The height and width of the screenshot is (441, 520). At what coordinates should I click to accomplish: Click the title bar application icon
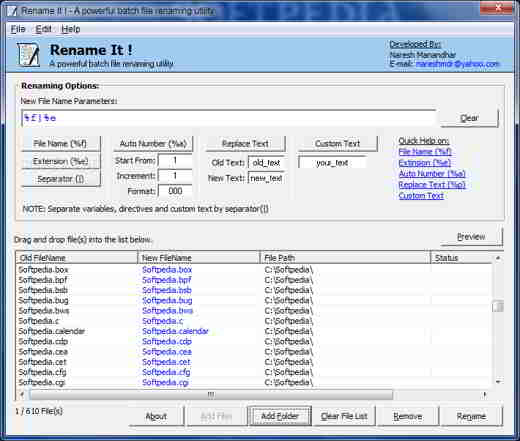point(13,11)
